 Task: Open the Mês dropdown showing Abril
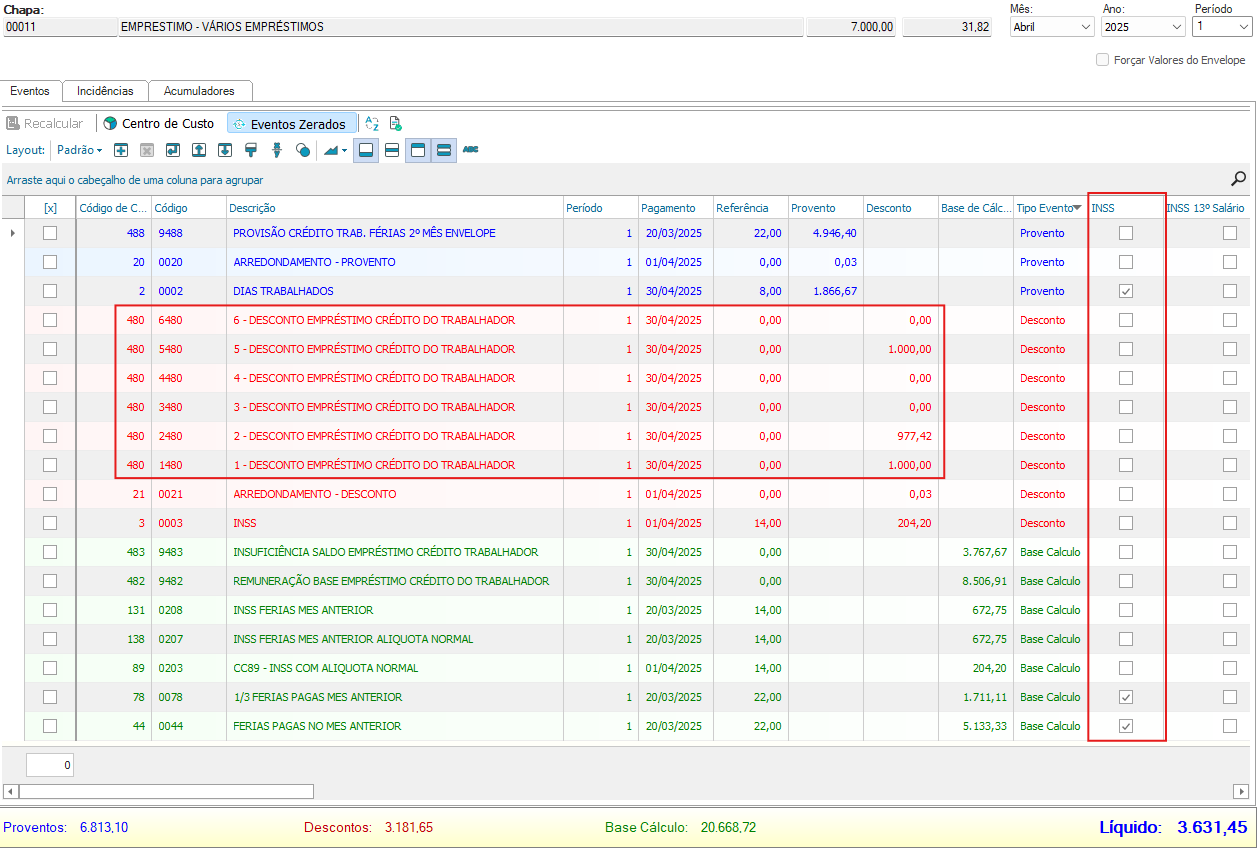point(1051,27)
